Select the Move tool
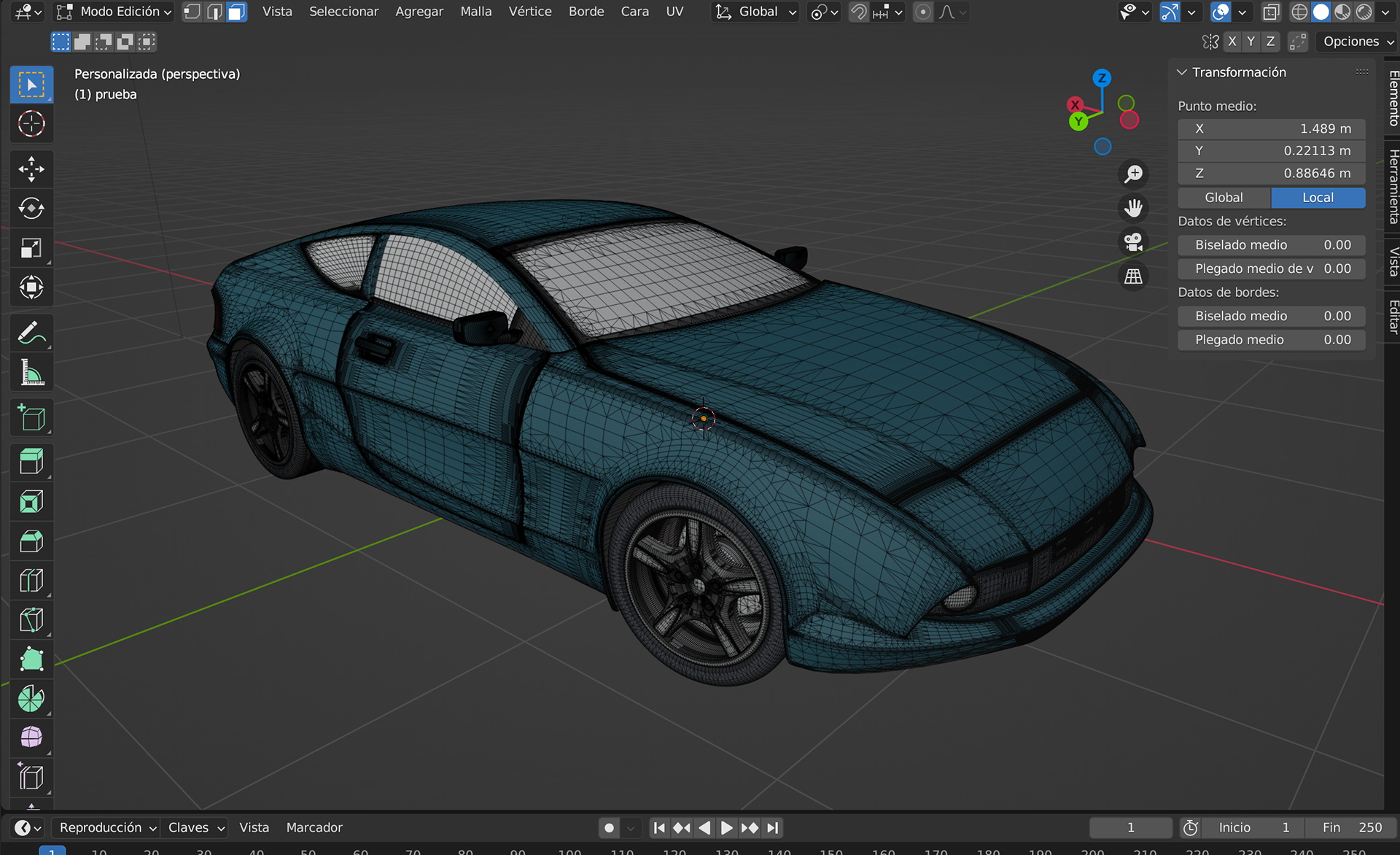Screen dimensions: 1400x855 [31, 169]
